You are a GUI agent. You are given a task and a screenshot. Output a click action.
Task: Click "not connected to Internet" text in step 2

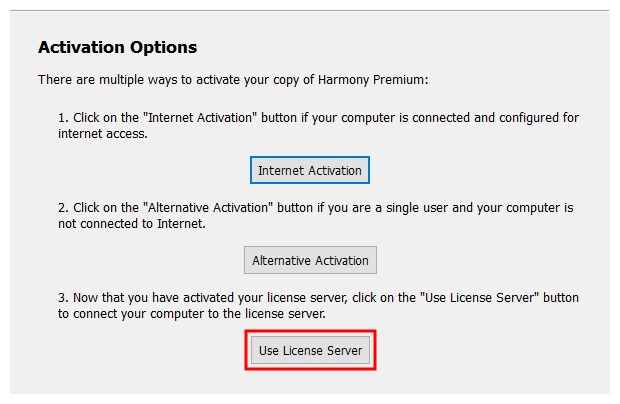point(133,223)
